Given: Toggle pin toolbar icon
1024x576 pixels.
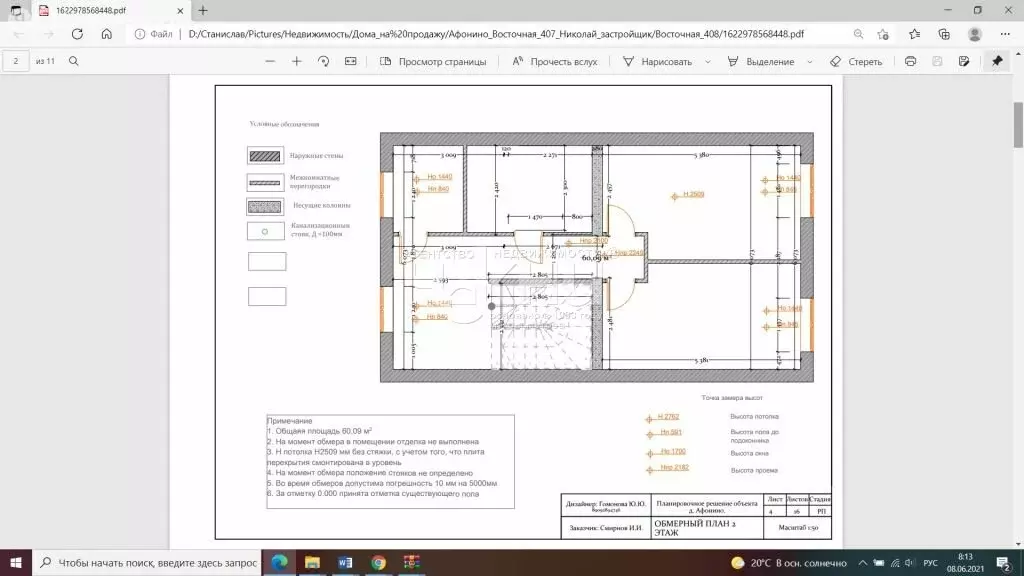Looking at the screenshot, I should pyautogui.click(x=997, y=61).
